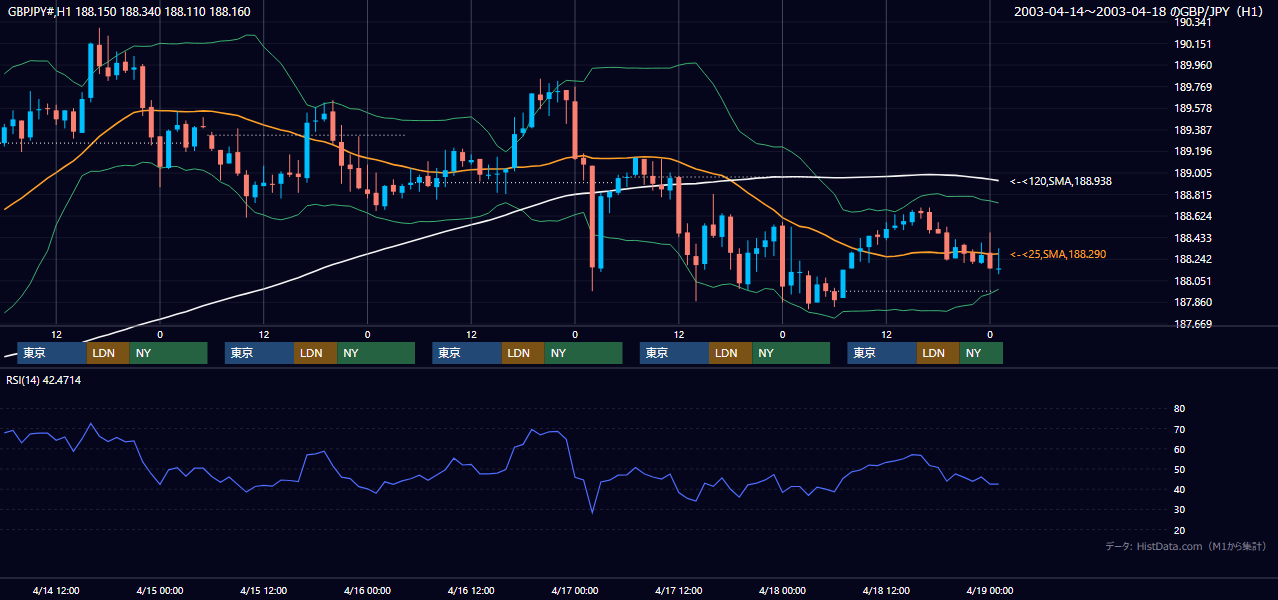Image resolution: width=1278 pixels, height=600 pixels.
Task: Click price axis value 188.624
Action: [1192, 216]
